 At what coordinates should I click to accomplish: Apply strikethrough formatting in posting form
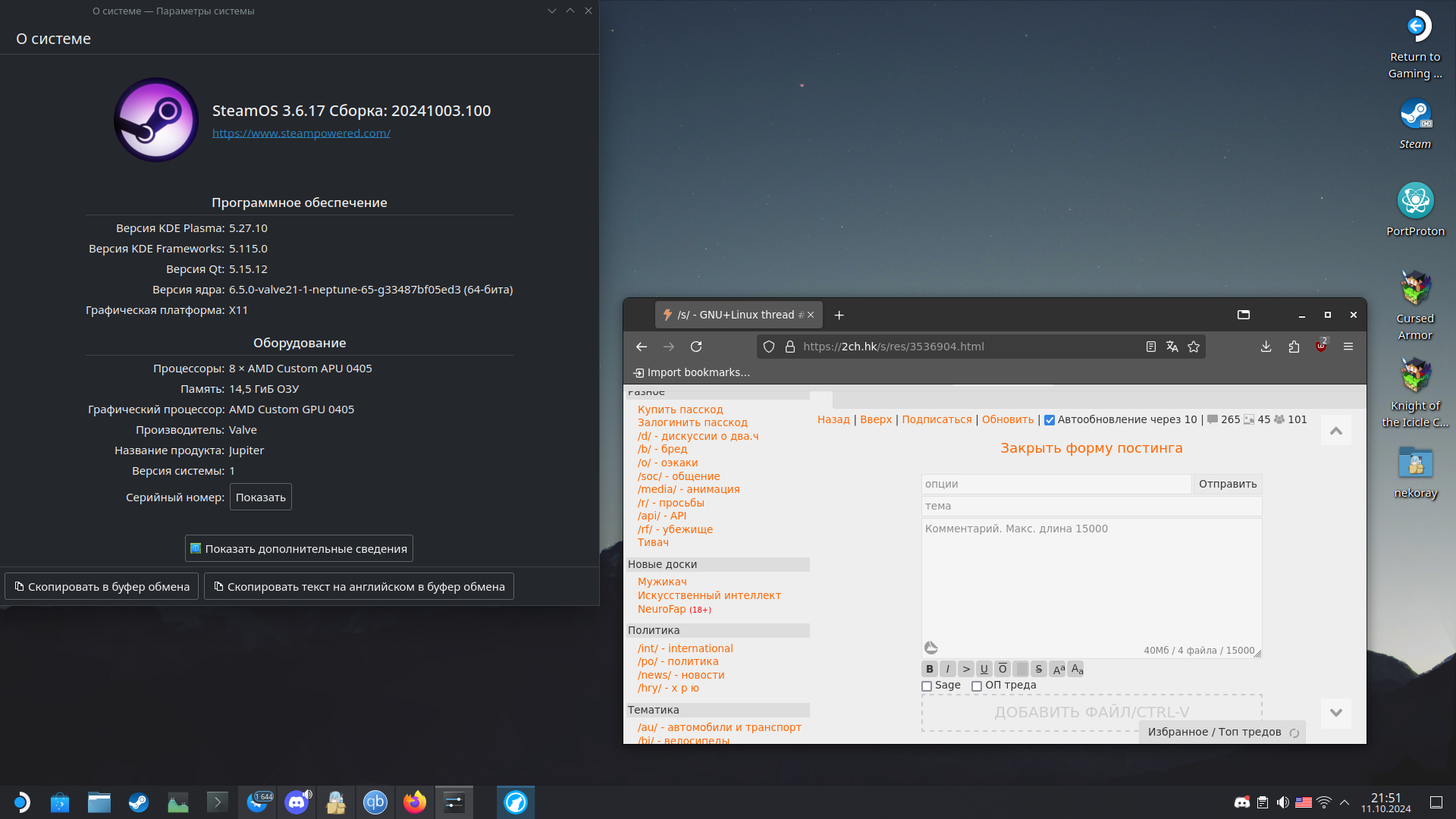pyautogui.click(x=1039, y=669)
